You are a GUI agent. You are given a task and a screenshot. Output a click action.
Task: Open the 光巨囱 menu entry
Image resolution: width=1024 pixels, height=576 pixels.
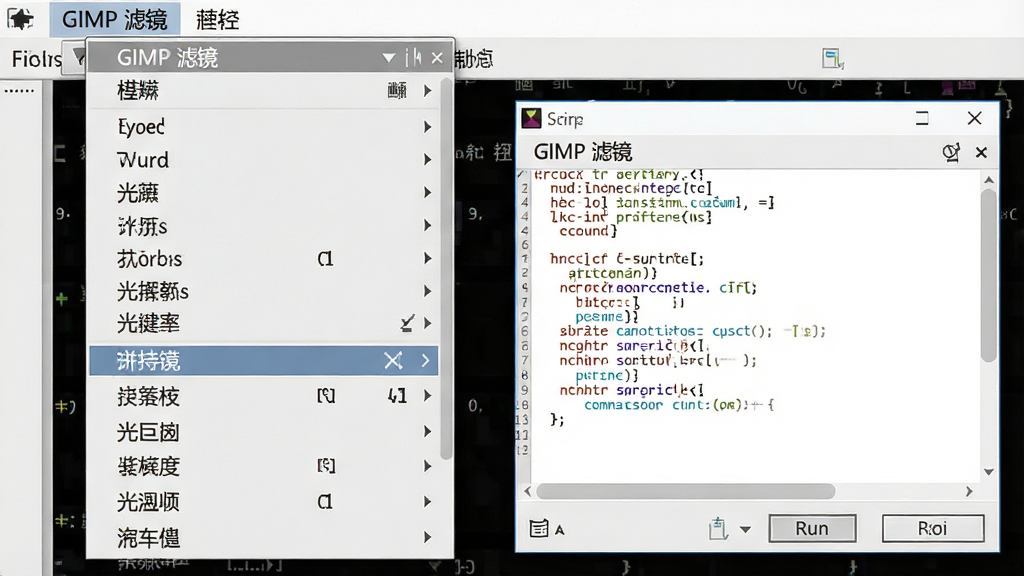coord(148,432)
